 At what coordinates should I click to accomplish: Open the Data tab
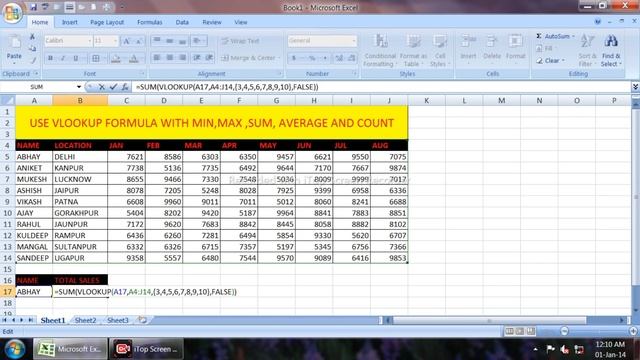(182, 22)
